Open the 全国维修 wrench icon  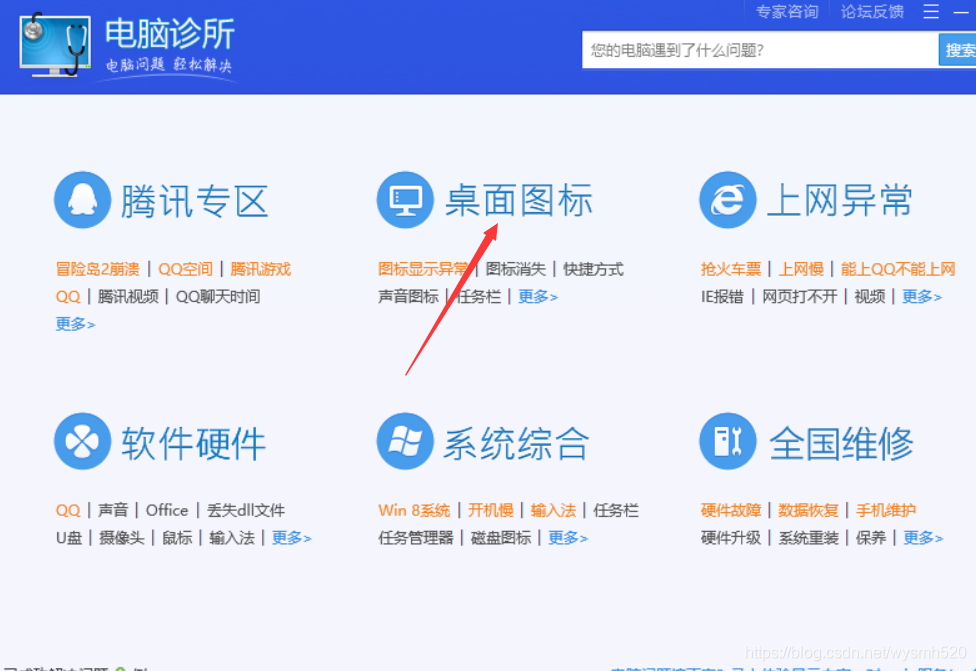tap(728, 441)
